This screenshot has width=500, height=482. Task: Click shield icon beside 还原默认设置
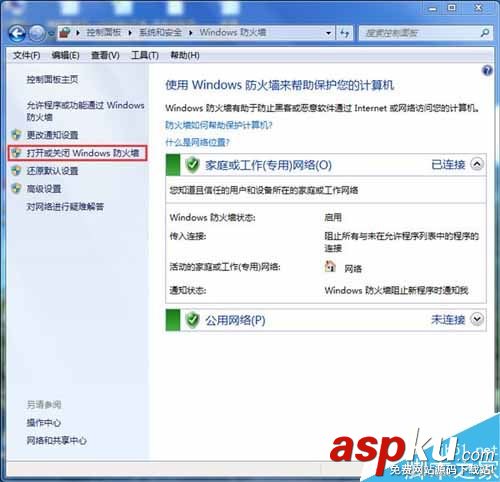point(16,171)
